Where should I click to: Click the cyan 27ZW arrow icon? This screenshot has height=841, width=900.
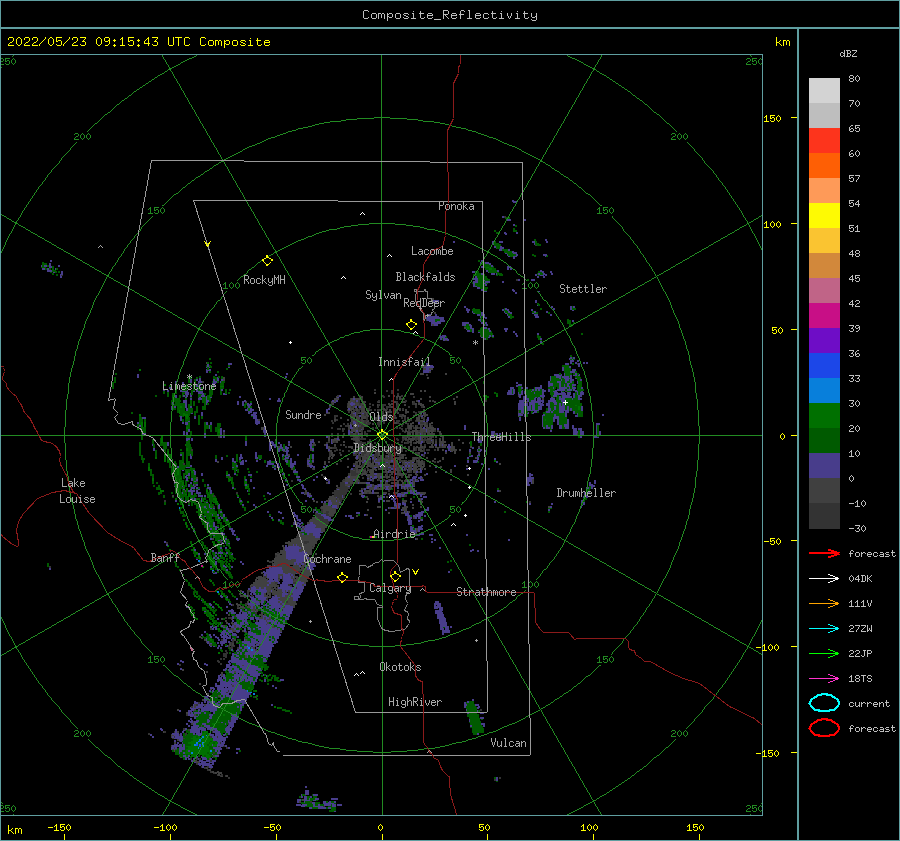824,629
